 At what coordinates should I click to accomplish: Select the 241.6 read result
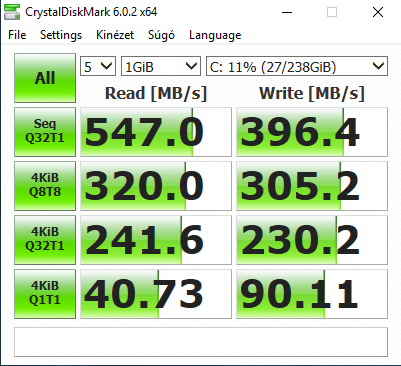tap(156, 240)
